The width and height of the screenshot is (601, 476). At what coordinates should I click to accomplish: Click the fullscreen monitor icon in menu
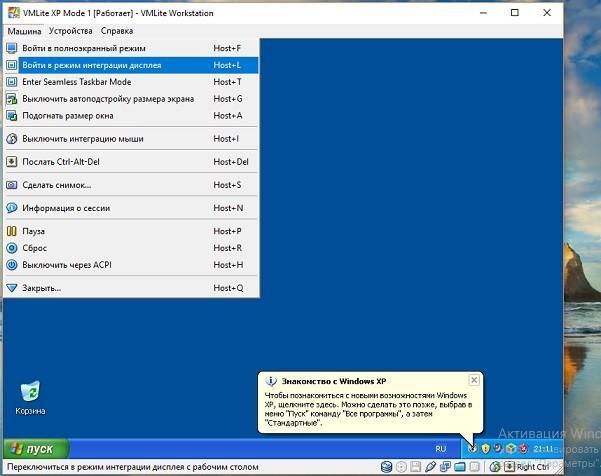[12, 48]
